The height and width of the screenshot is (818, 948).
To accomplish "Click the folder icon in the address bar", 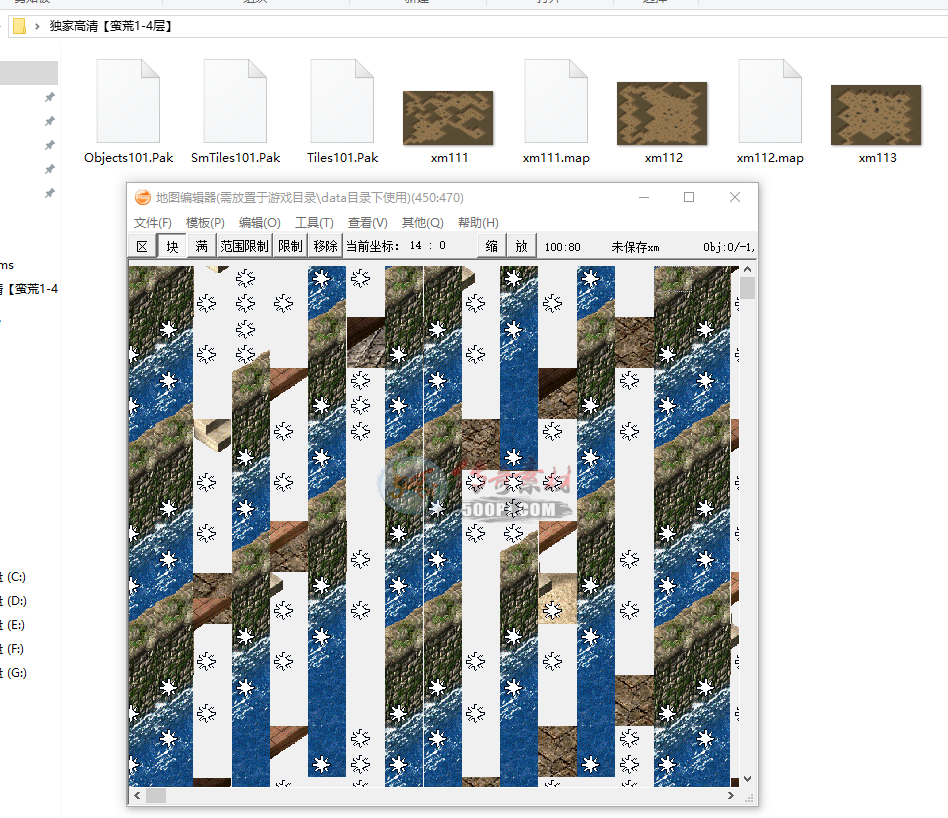I will tap(19, 26).
